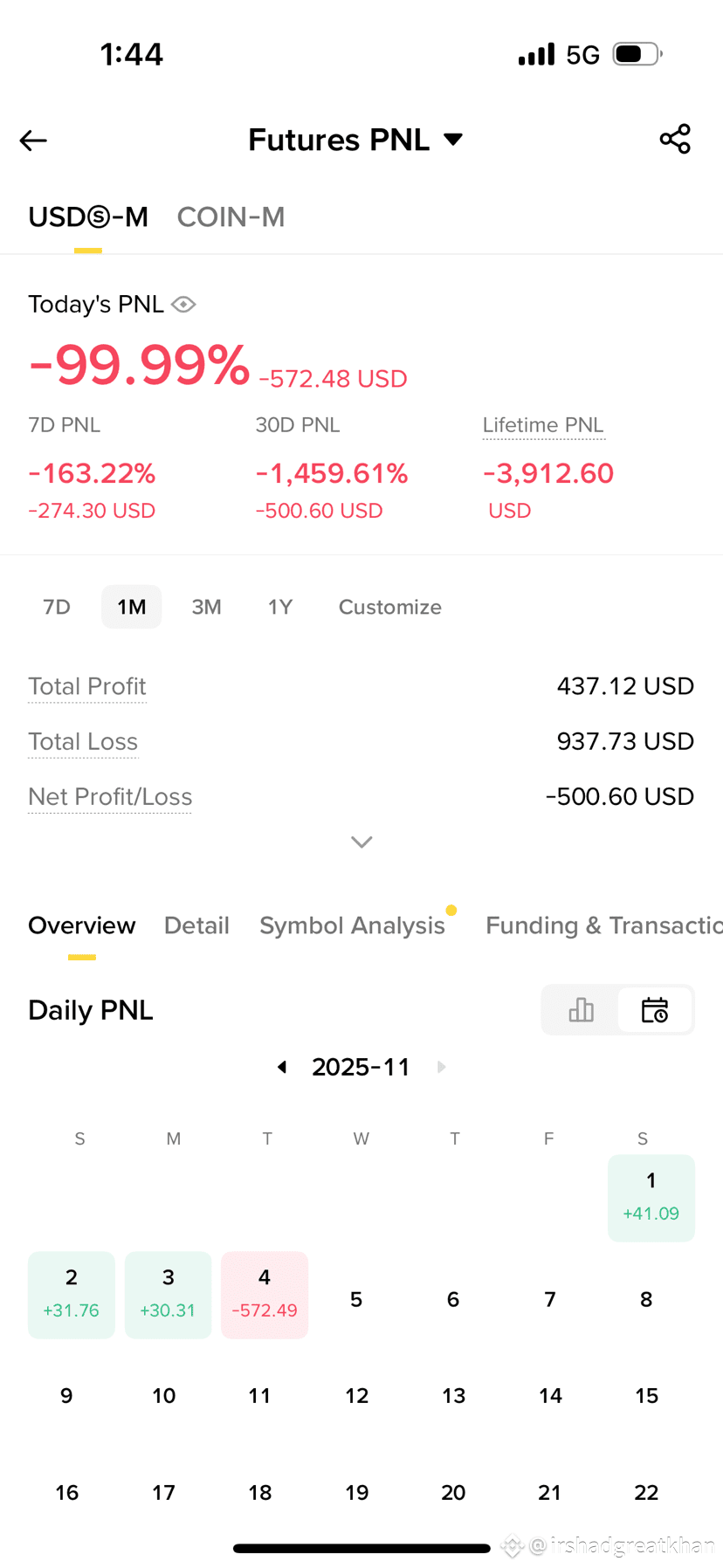Select the 1Y time range
The width and height of the screenshot is (723, 1568).
coord(279,607)
